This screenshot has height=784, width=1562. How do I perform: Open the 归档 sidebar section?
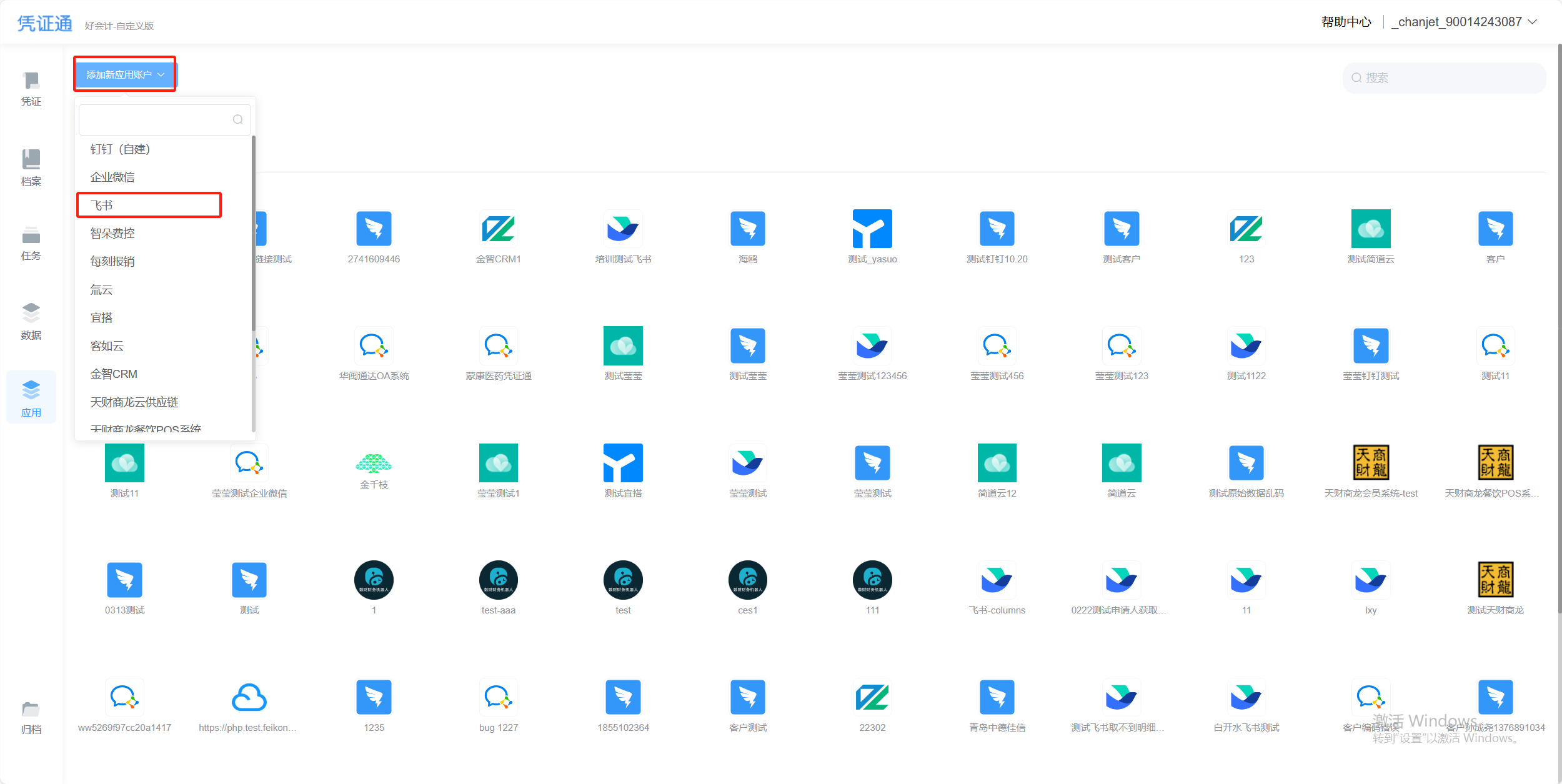click(31, 717)
